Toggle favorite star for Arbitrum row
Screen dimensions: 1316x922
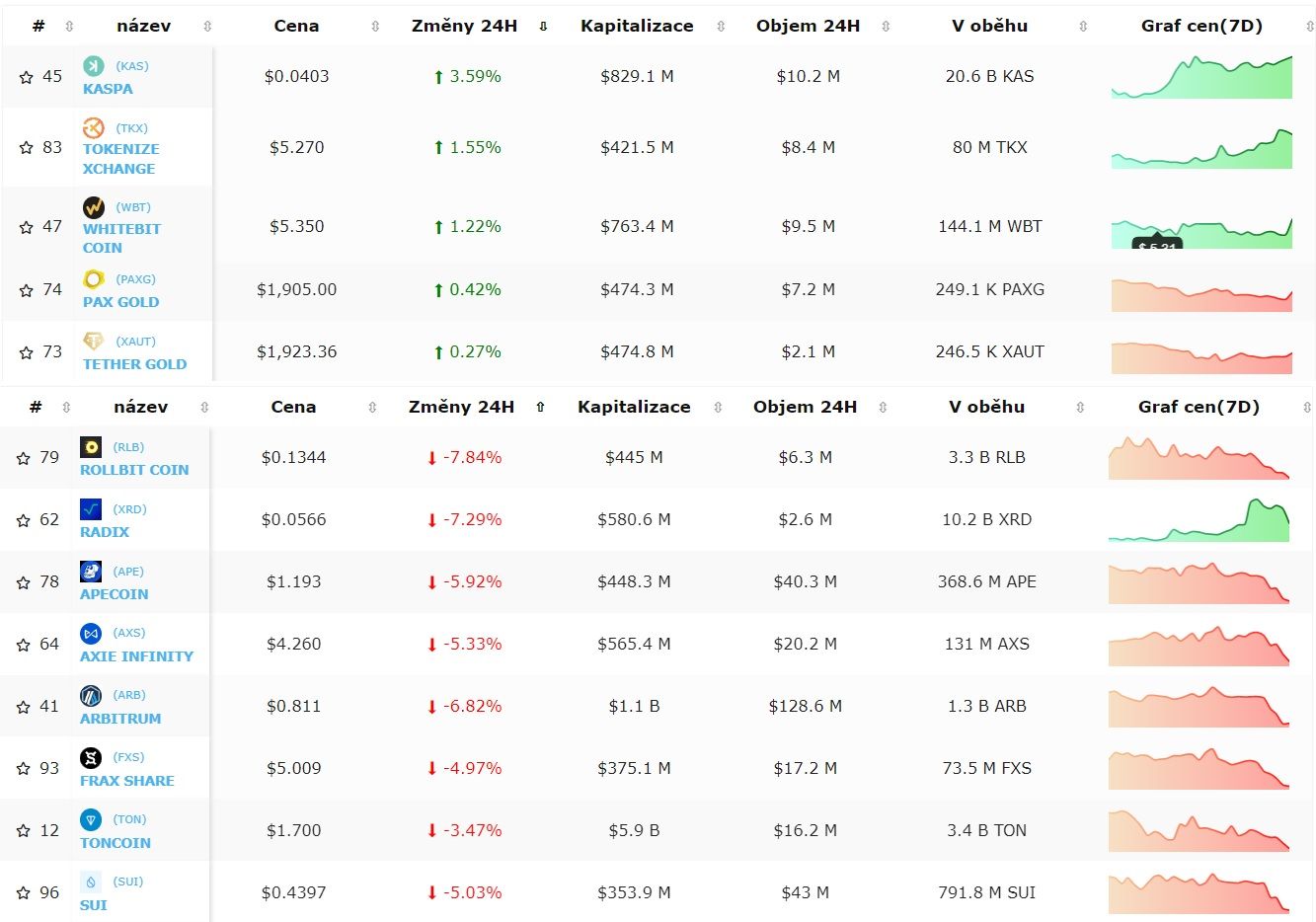click(x=24, y=707)
